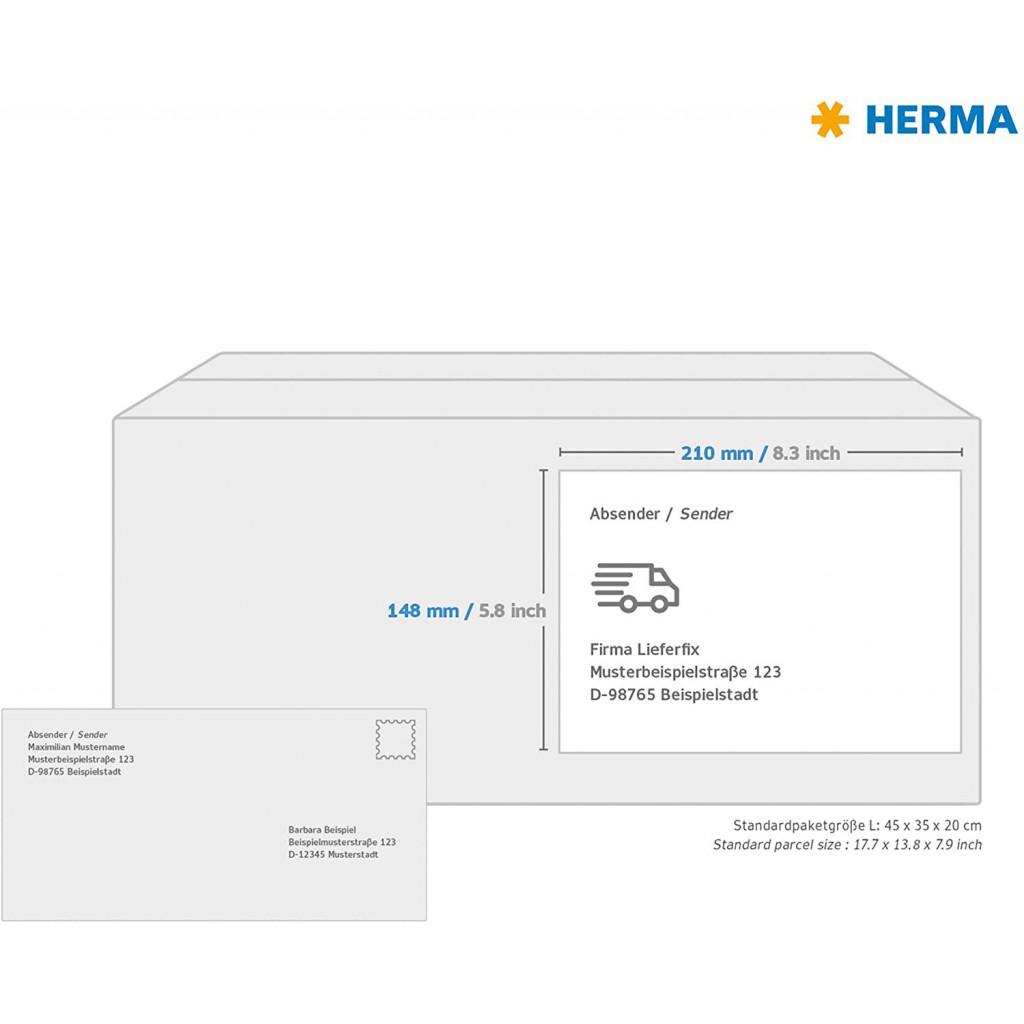Screen dimensions: 1024x1024
Task: Click "Standard parcel size" inch caption
Action: click(x=847, y=844)
